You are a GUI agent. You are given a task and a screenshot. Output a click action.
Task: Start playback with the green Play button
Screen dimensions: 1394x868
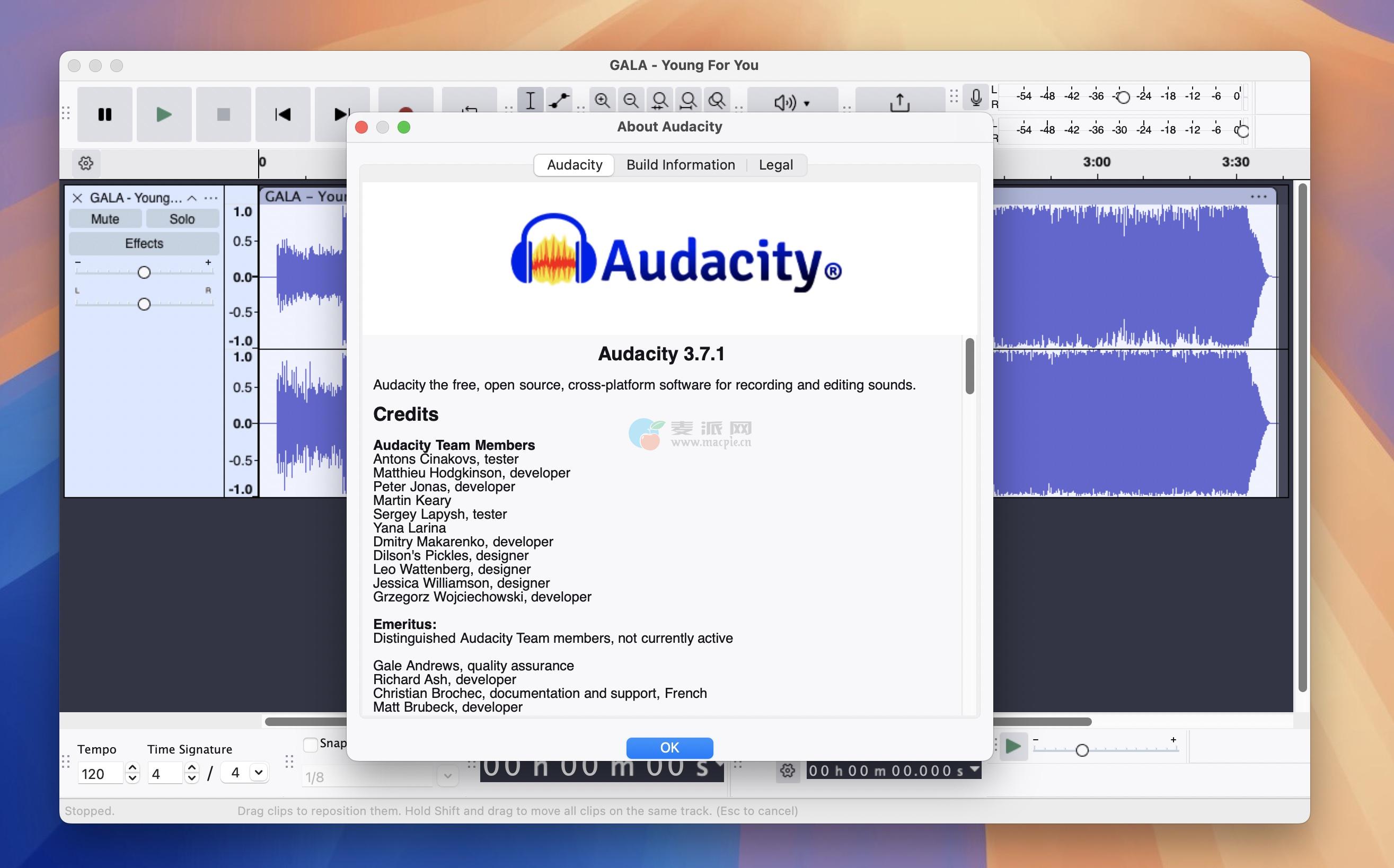coord(164,114)
